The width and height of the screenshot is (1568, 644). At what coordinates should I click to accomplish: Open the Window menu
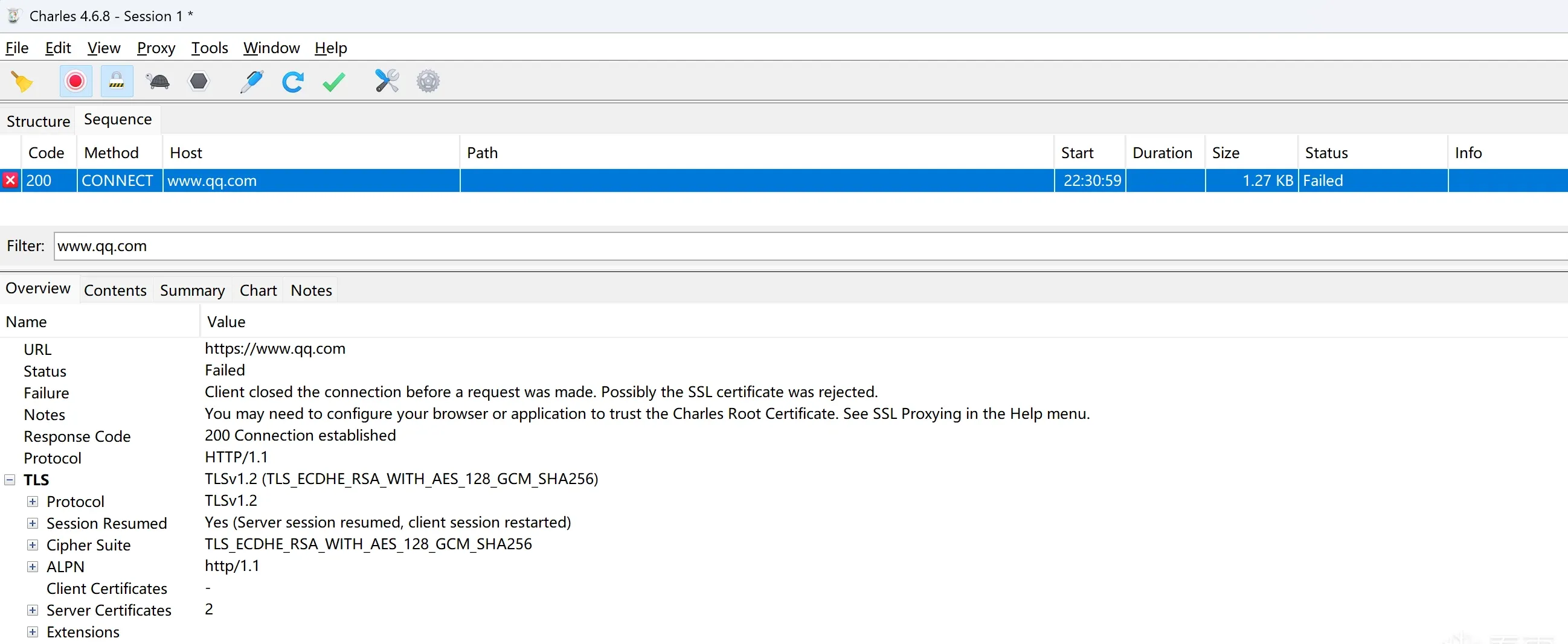[x=271, y=48]
